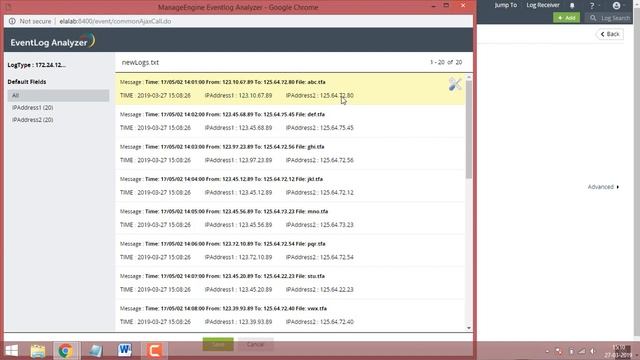Image resolution: width=640 pixels, height=360 pixels.
Task: Click the Back button
Action: tap(609, 34)
